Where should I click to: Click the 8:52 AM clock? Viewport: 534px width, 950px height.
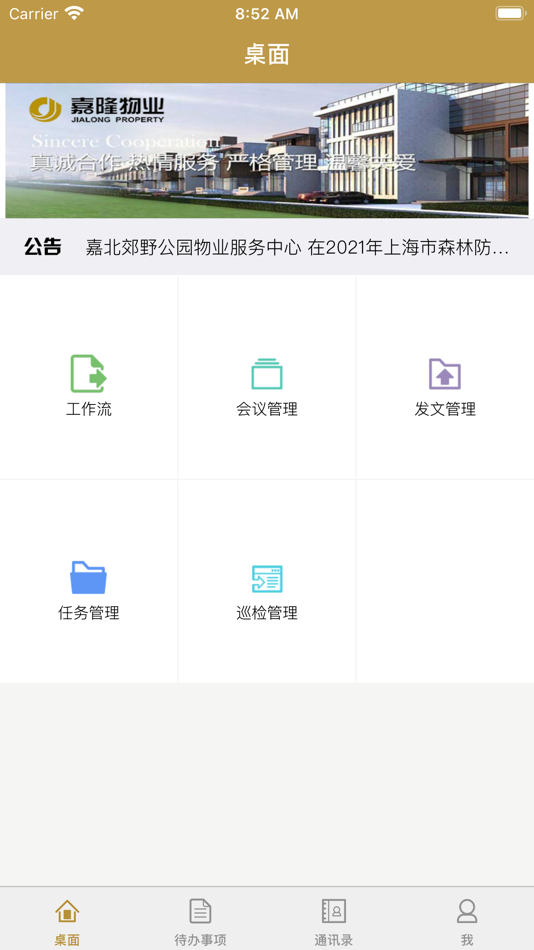coord(267,13)
